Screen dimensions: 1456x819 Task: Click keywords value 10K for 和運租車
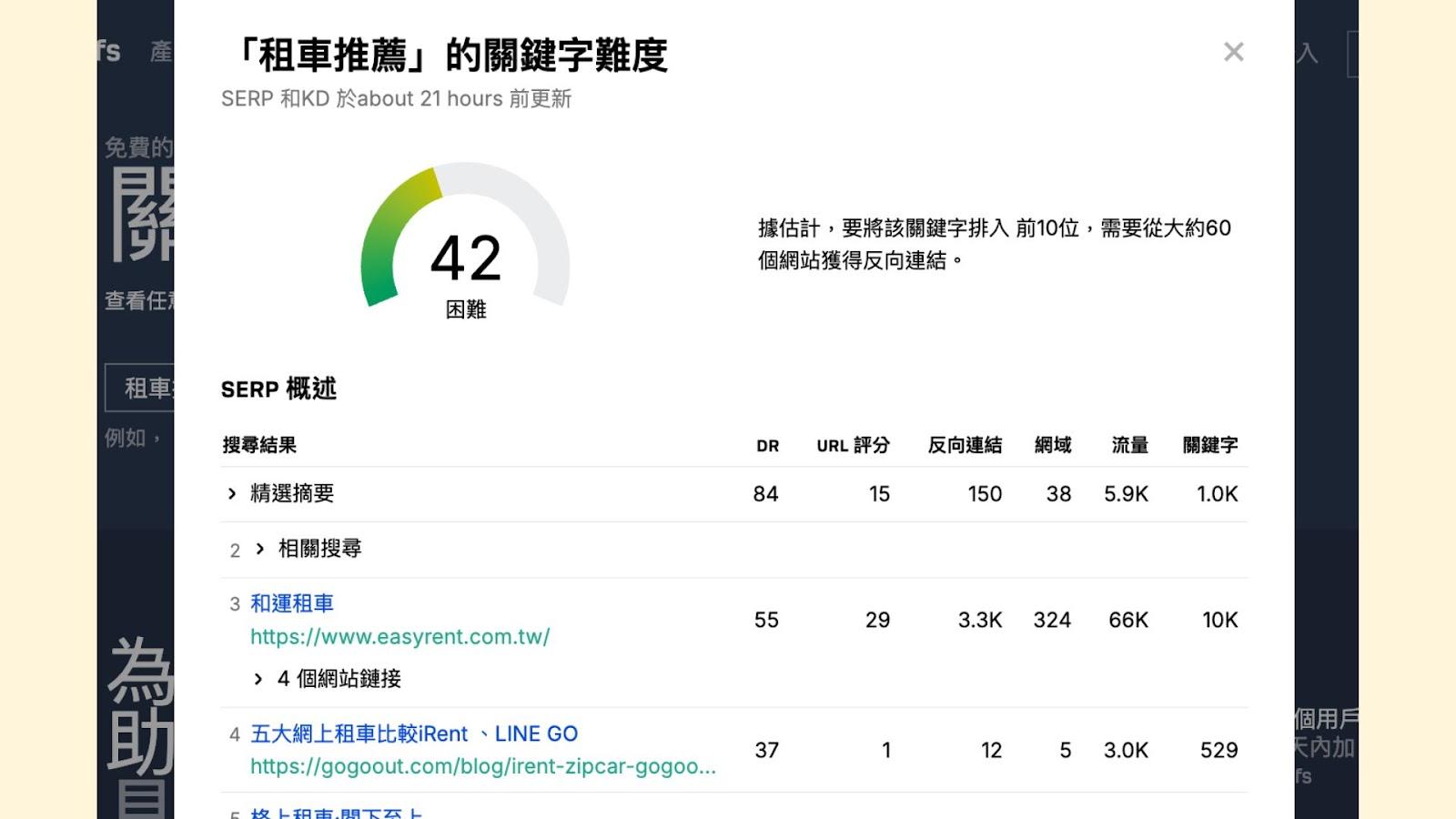pos(1220,621)
